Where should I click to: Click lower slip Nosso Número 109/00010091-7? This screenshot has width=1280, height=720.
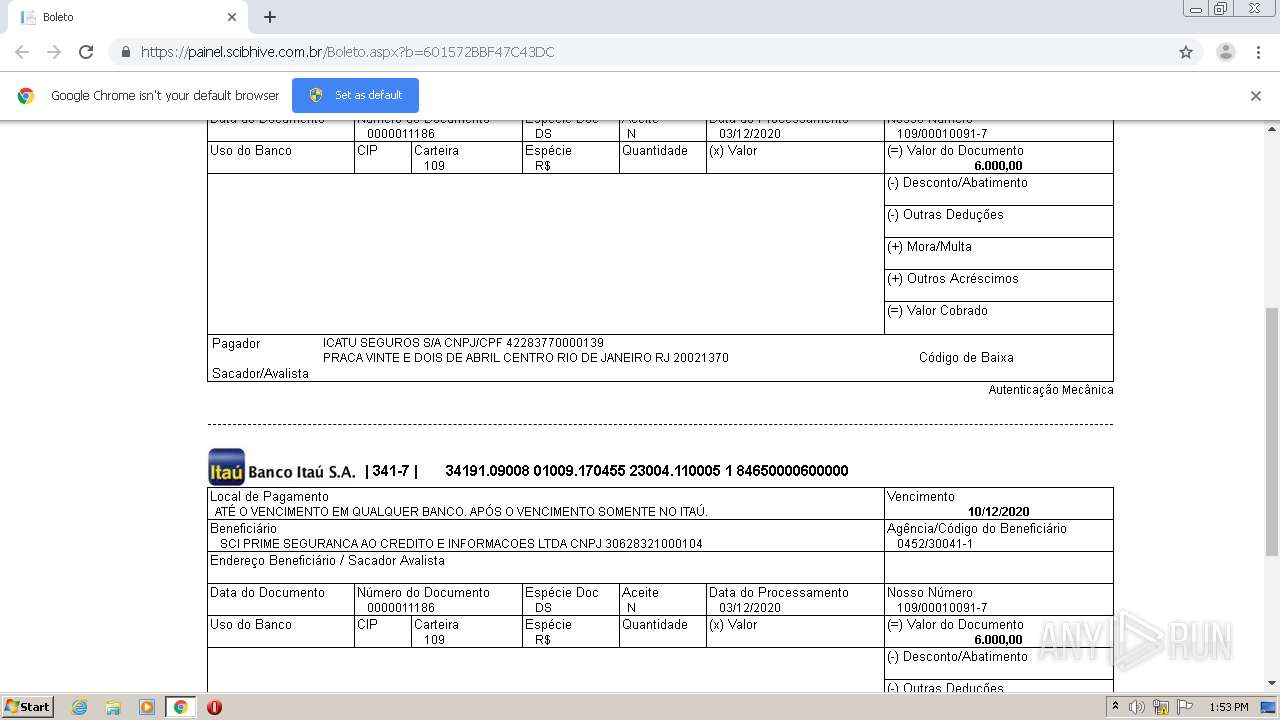[x=942, y=608]
